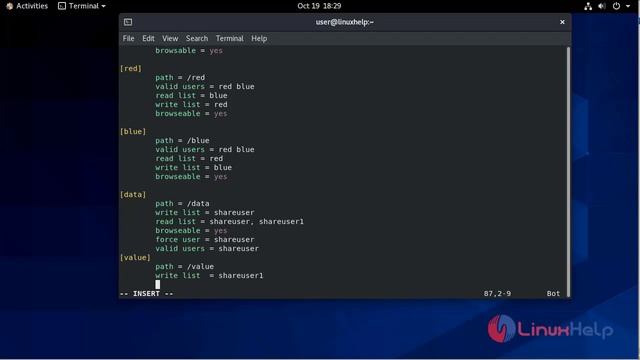The image size is (640, 360).
Task: Expand the system menu arrow
Action: coord(628,6)
